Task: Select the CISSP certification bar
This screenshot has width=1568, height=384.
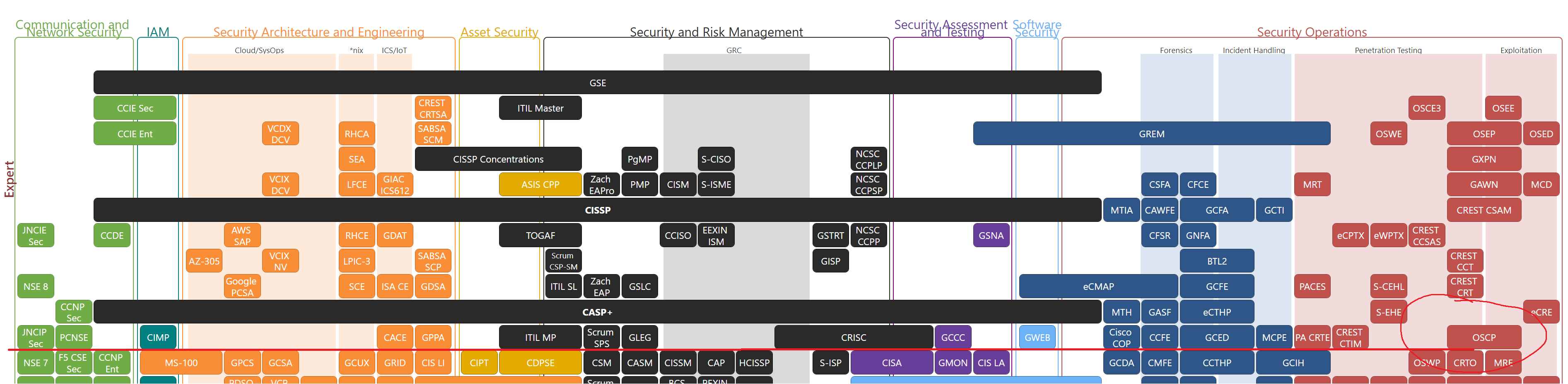Action: click(x=597, y=210)
